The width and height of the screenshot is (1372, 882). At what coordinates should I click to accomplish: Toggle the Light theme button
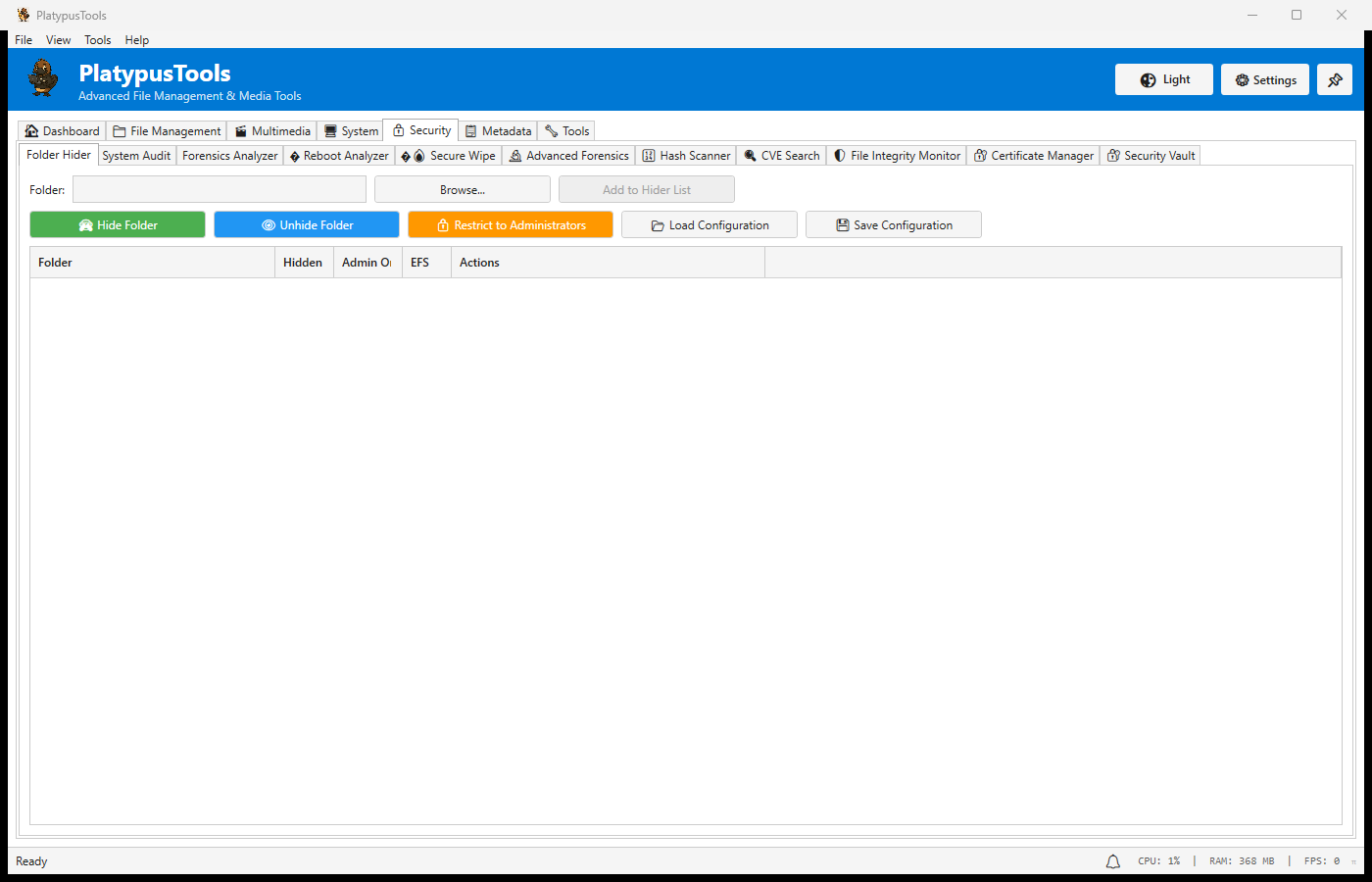click(1163, 80)
